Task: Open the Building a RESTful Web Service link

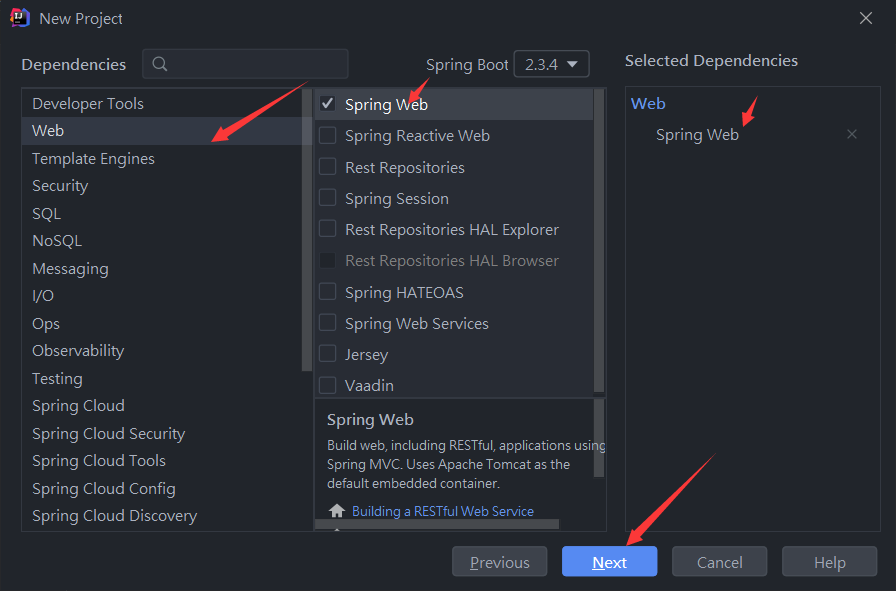Action: [x=443, y=511]
